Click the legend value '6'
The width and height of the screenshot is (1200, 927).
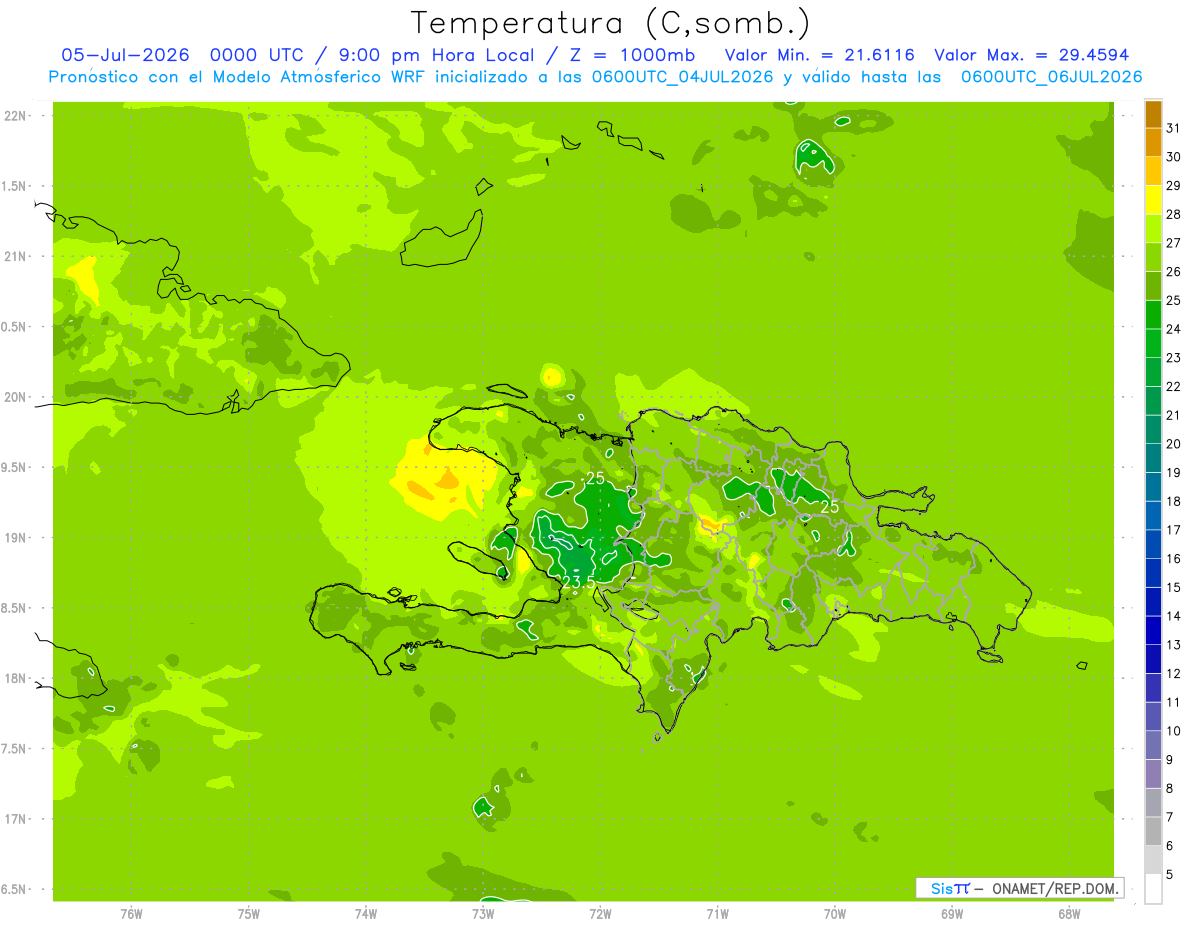pos(1169,846)
